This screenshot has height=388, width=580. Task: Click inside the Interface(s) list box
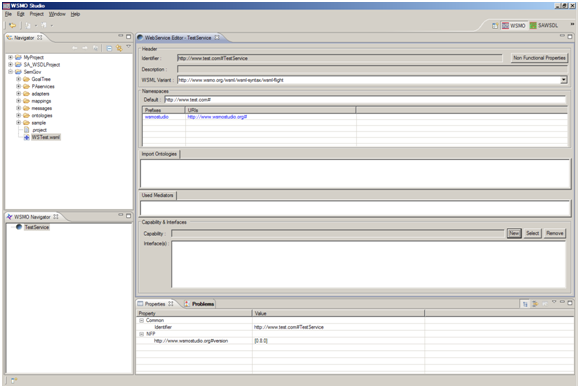click(x=368, y=264)
